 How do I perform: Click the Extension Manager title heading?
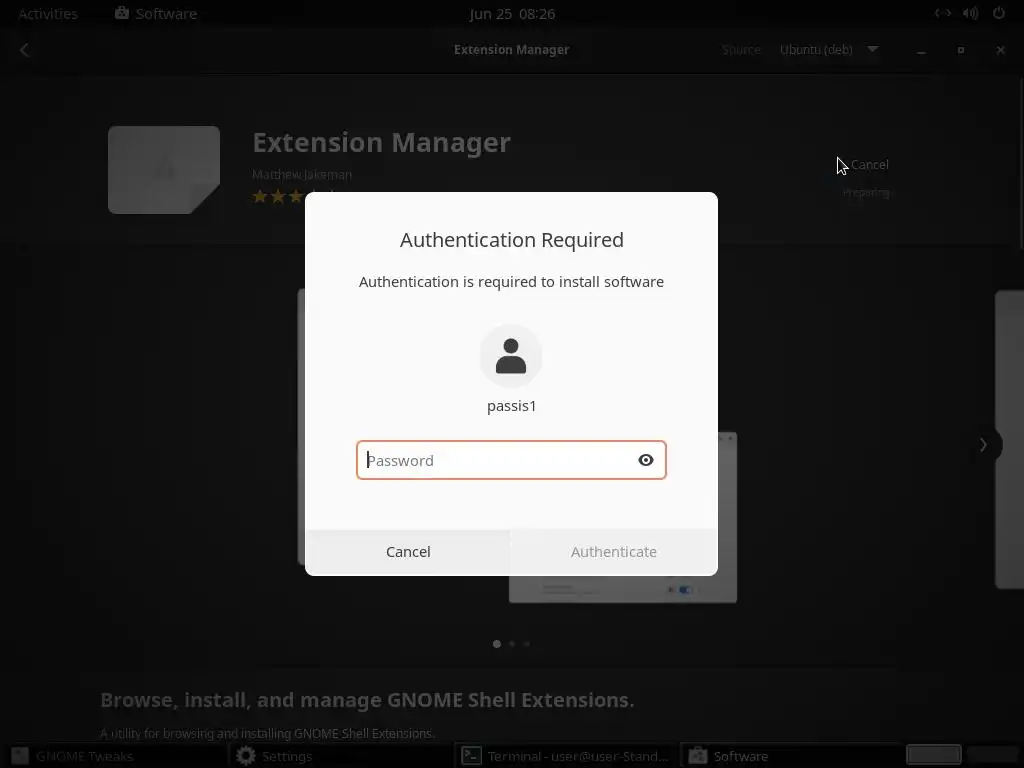[x=381, y=142]
